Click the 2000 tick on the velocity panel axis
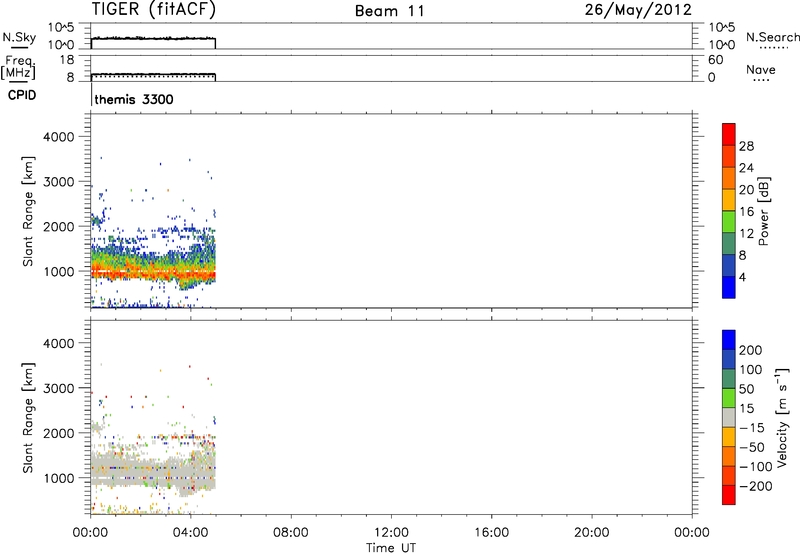 59,433
